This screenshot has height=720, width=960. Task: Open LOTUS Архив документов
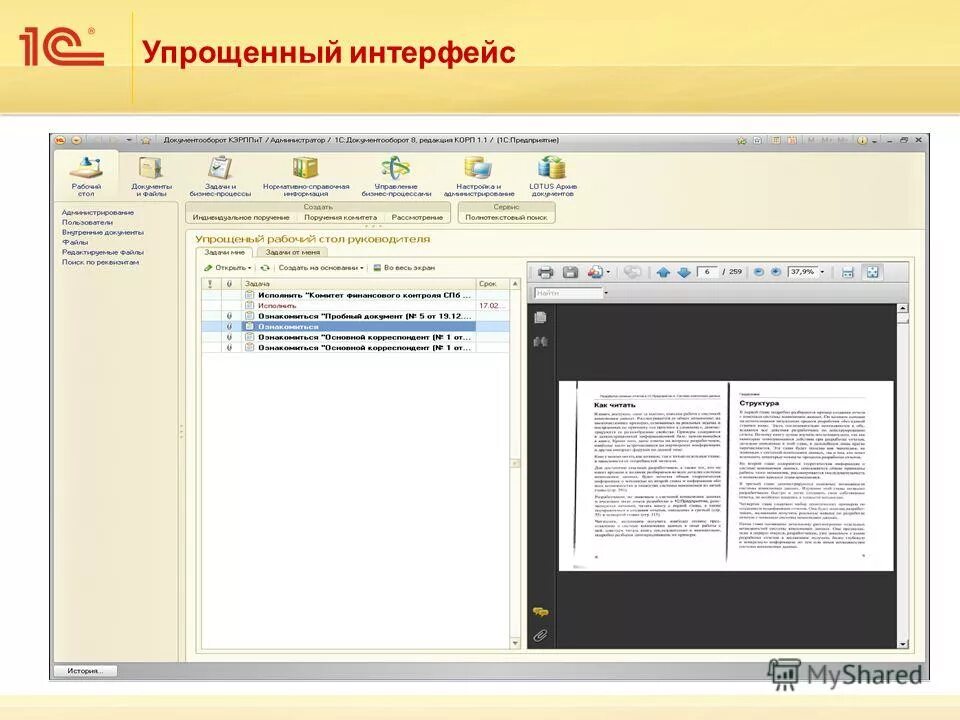[x=553, y=170]
